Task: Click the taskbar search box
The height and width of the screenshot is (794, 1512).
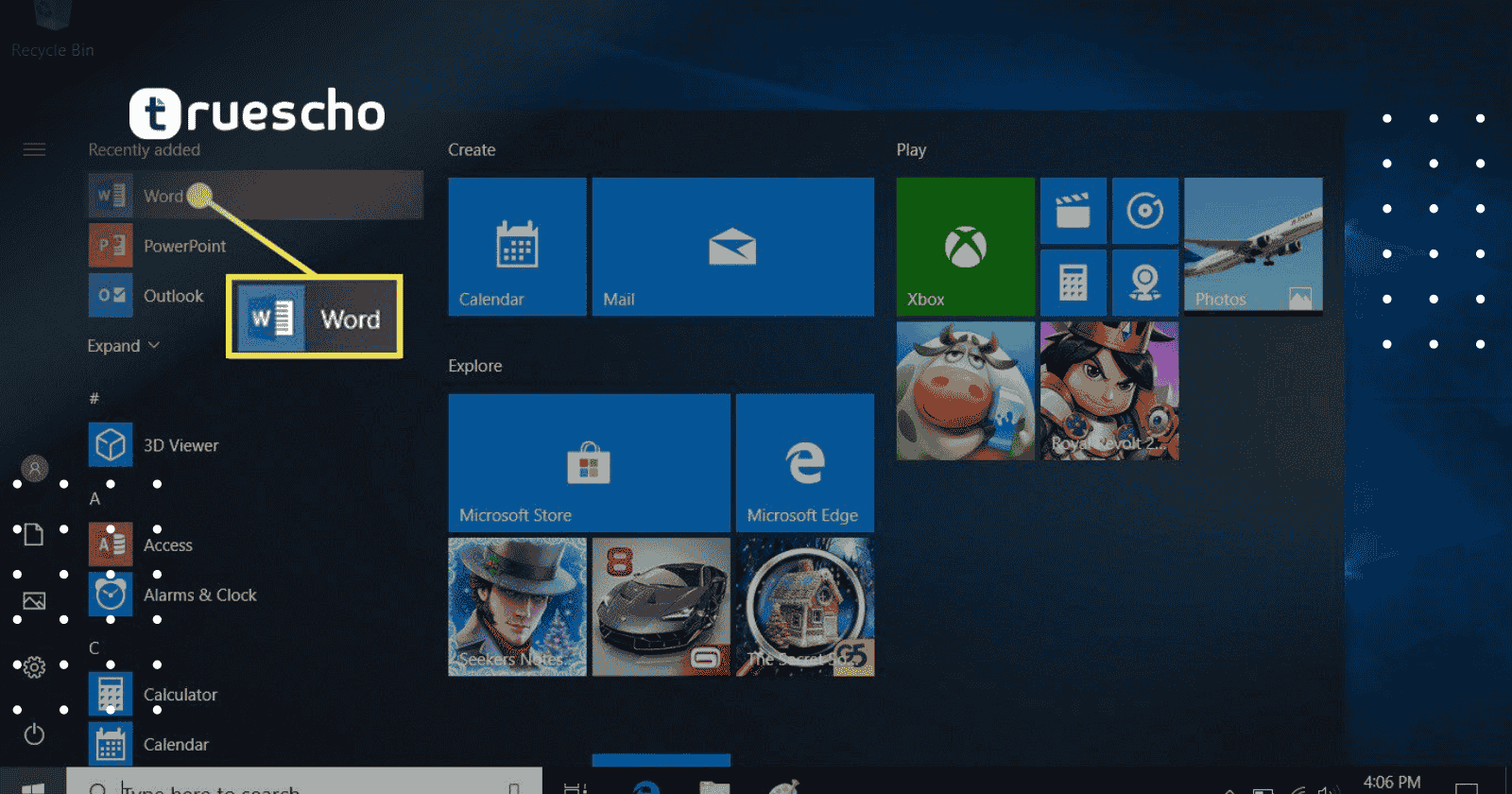Action: click(x=302, y=785)
